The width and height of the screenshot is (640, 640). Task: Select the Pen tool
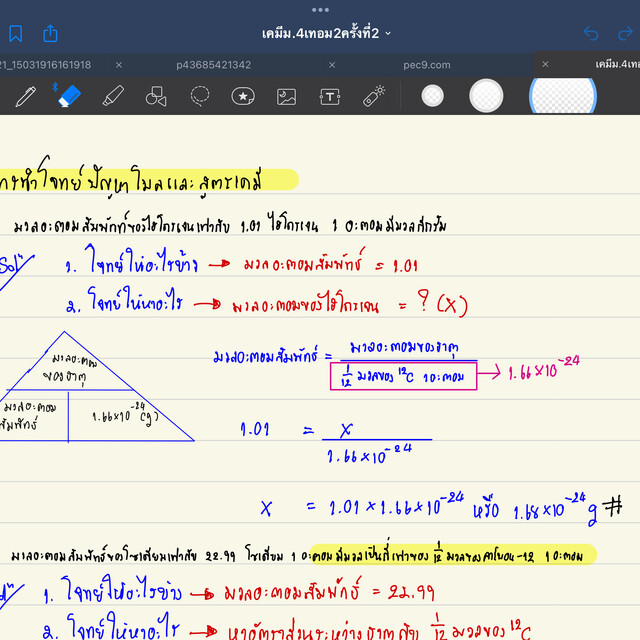(27, 96)
